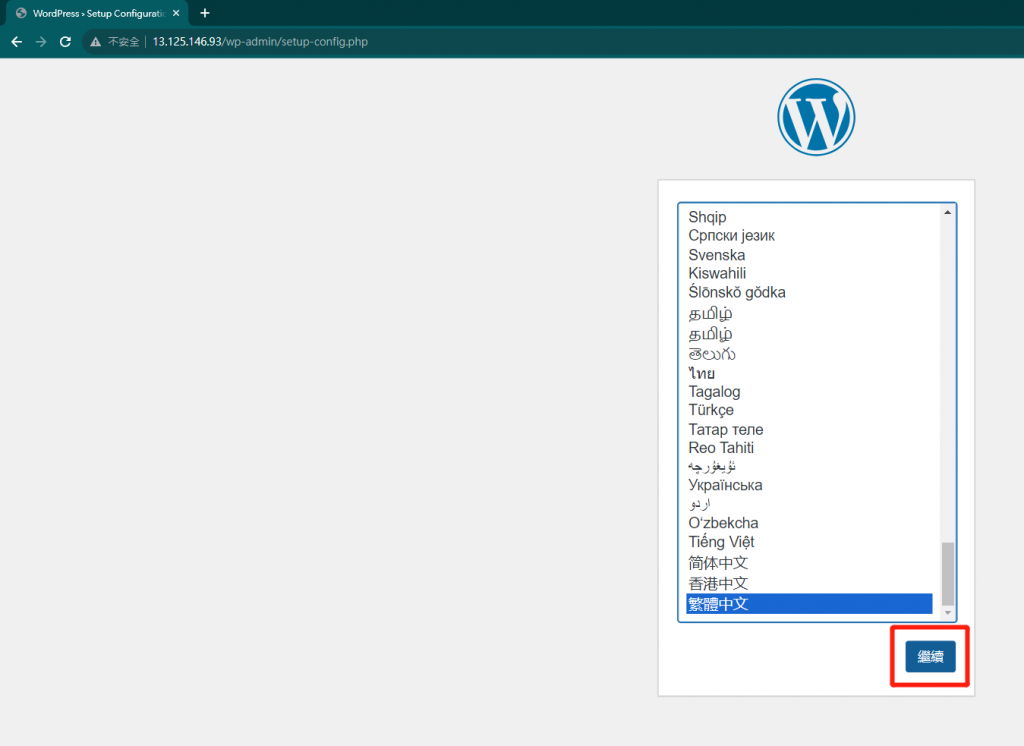The width and height of the screenshot is (1024, 746).
Task: Click the 繼續 continue button
Action: point(930,657)
